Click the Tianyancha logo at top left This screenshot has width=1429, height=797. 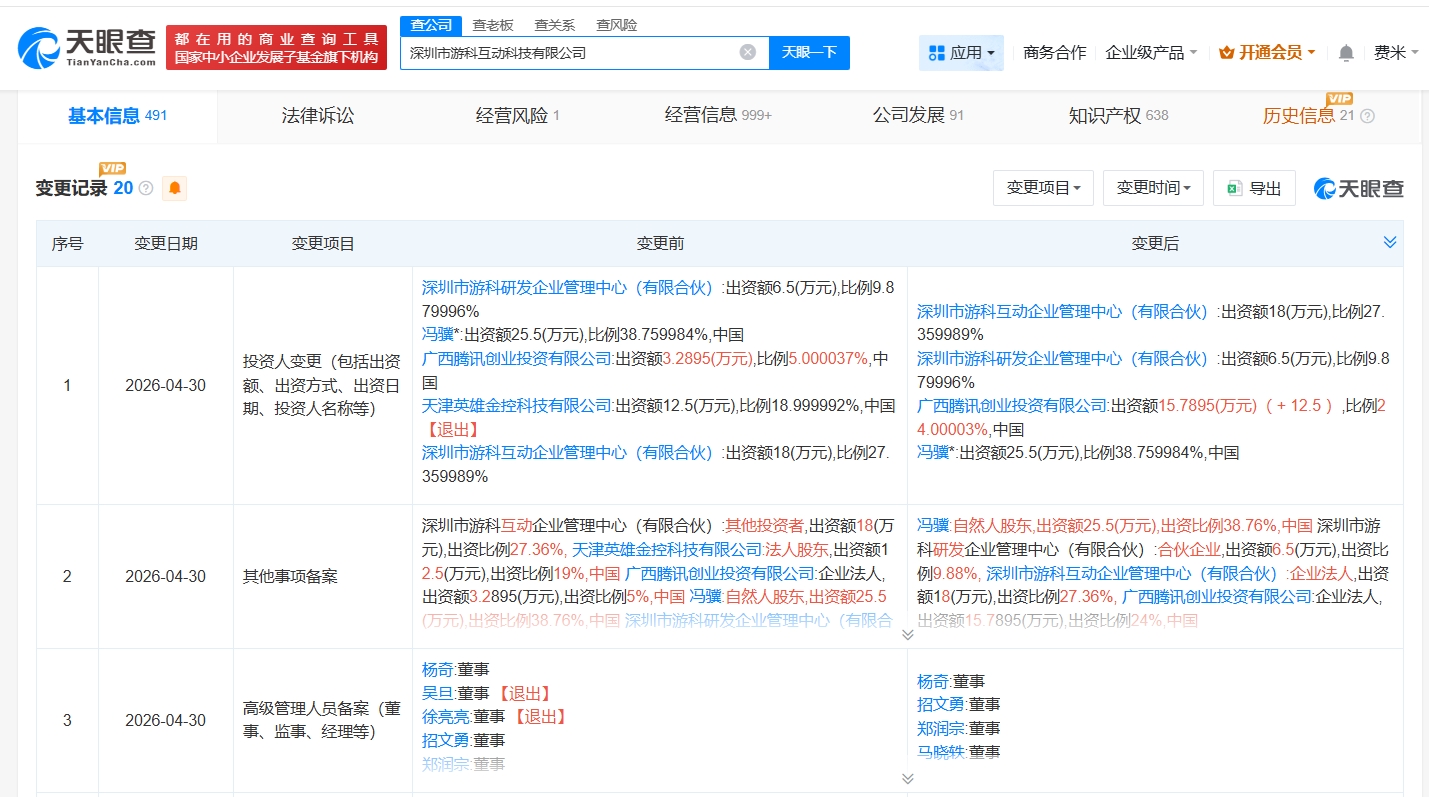[87, 46]
